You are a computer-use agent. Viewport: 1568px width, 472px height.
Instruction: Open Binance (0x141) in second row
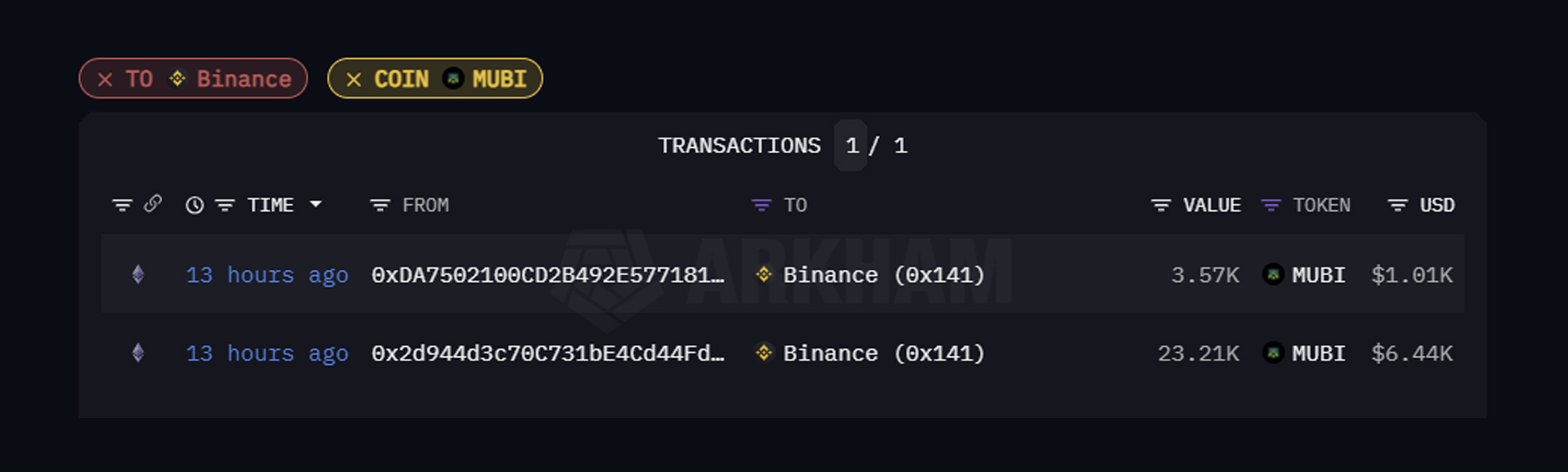pyautogui.click(x=882, y=354)
